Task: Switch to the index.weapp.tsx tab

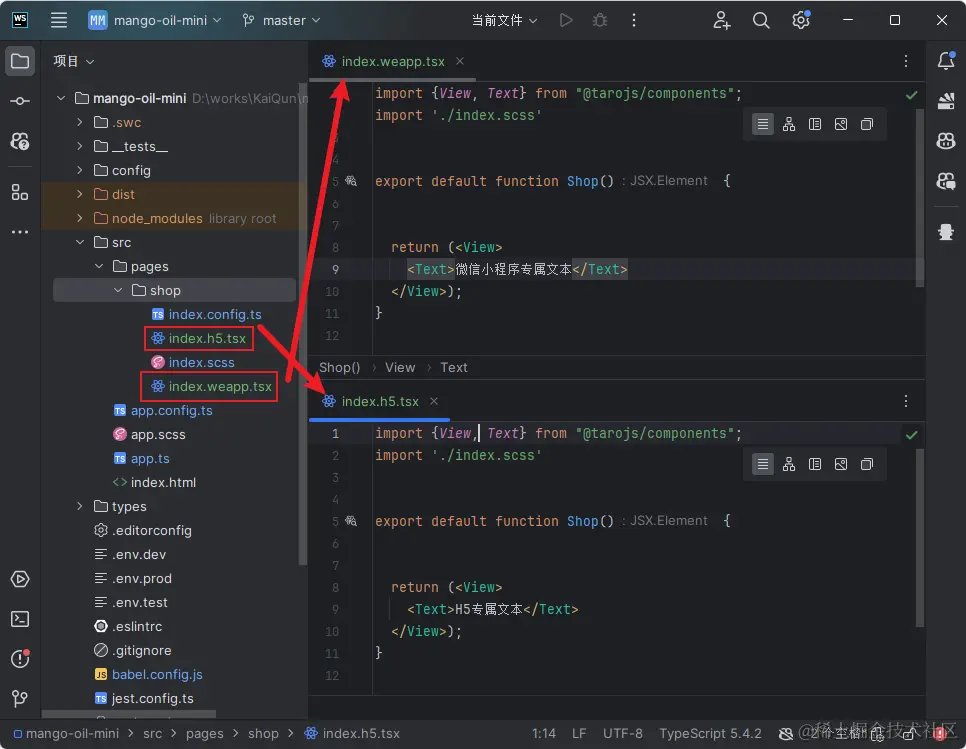Action: click(392, 62)
